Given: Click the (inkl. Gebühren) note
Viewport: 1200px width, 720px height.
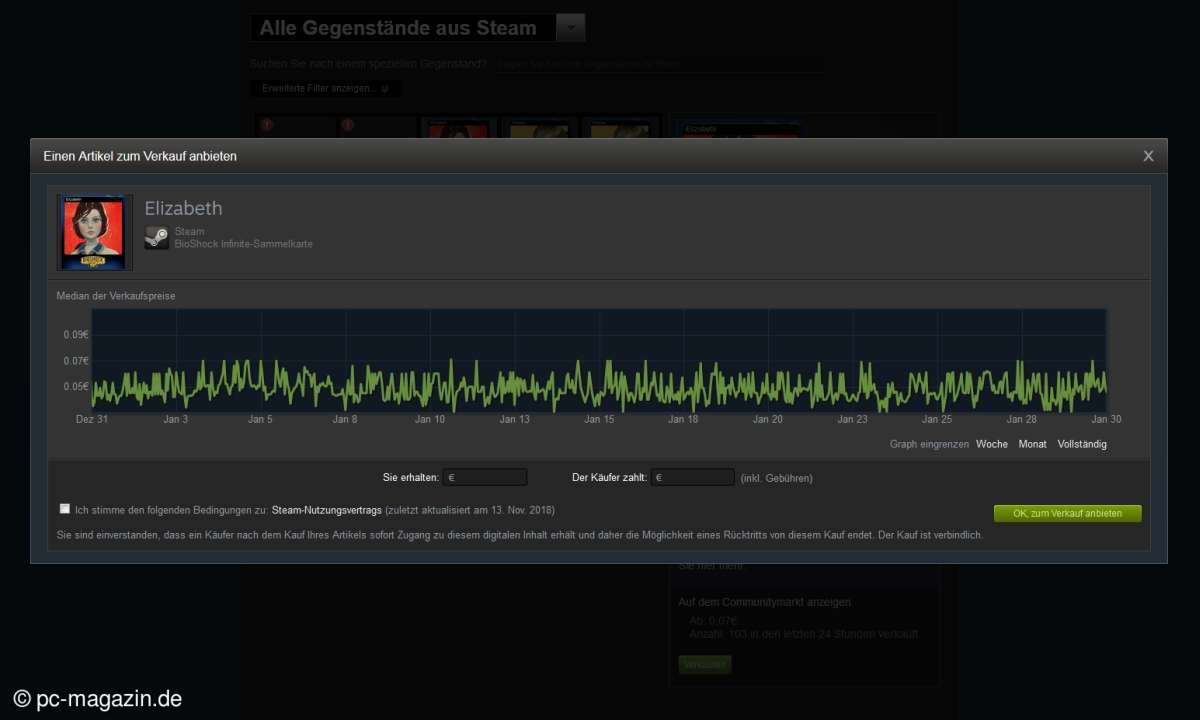Looking at the screenshot, I should (x=776, y=478).
